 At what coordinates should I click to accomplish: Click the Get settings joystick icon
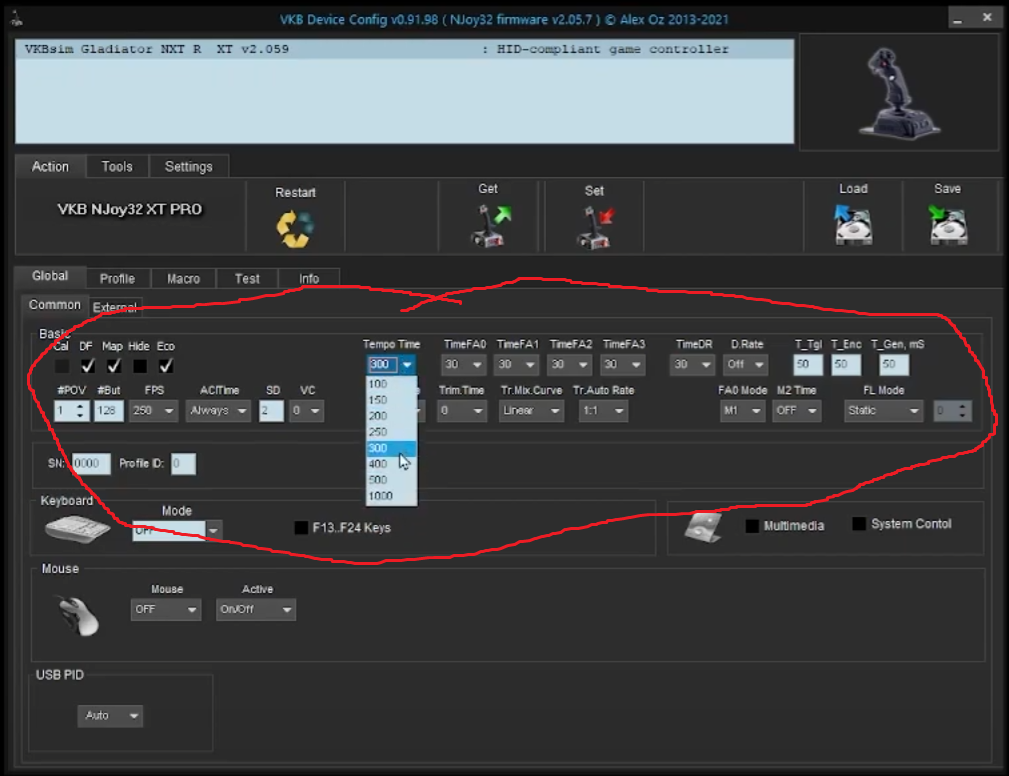click(491, 225)
